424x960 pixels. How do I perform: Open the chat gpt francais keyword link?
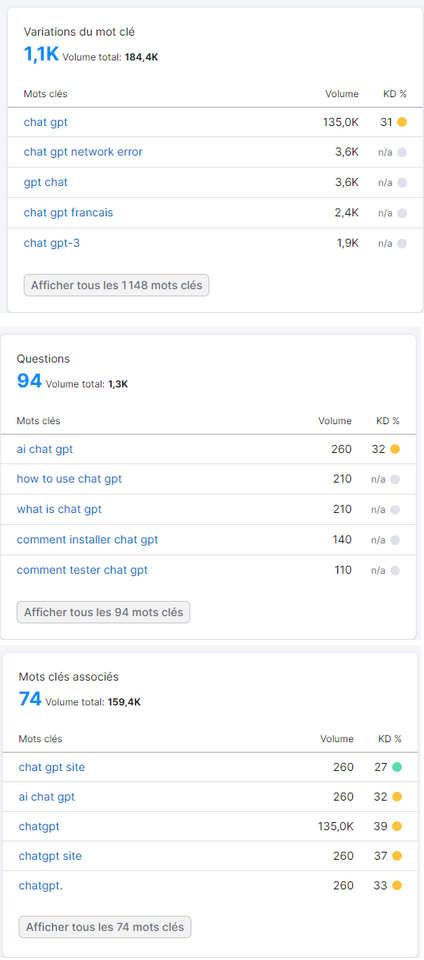69,212
